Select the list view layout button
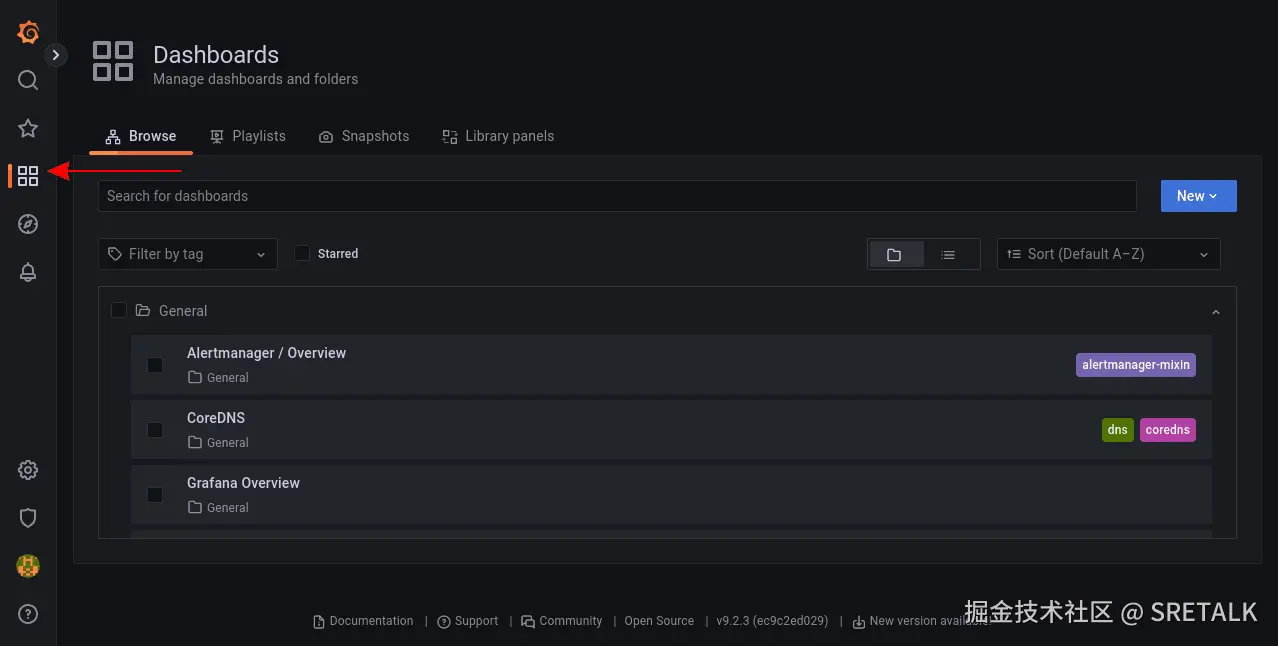This screenshot has height=646, width=1278. [x=948, y=255]
